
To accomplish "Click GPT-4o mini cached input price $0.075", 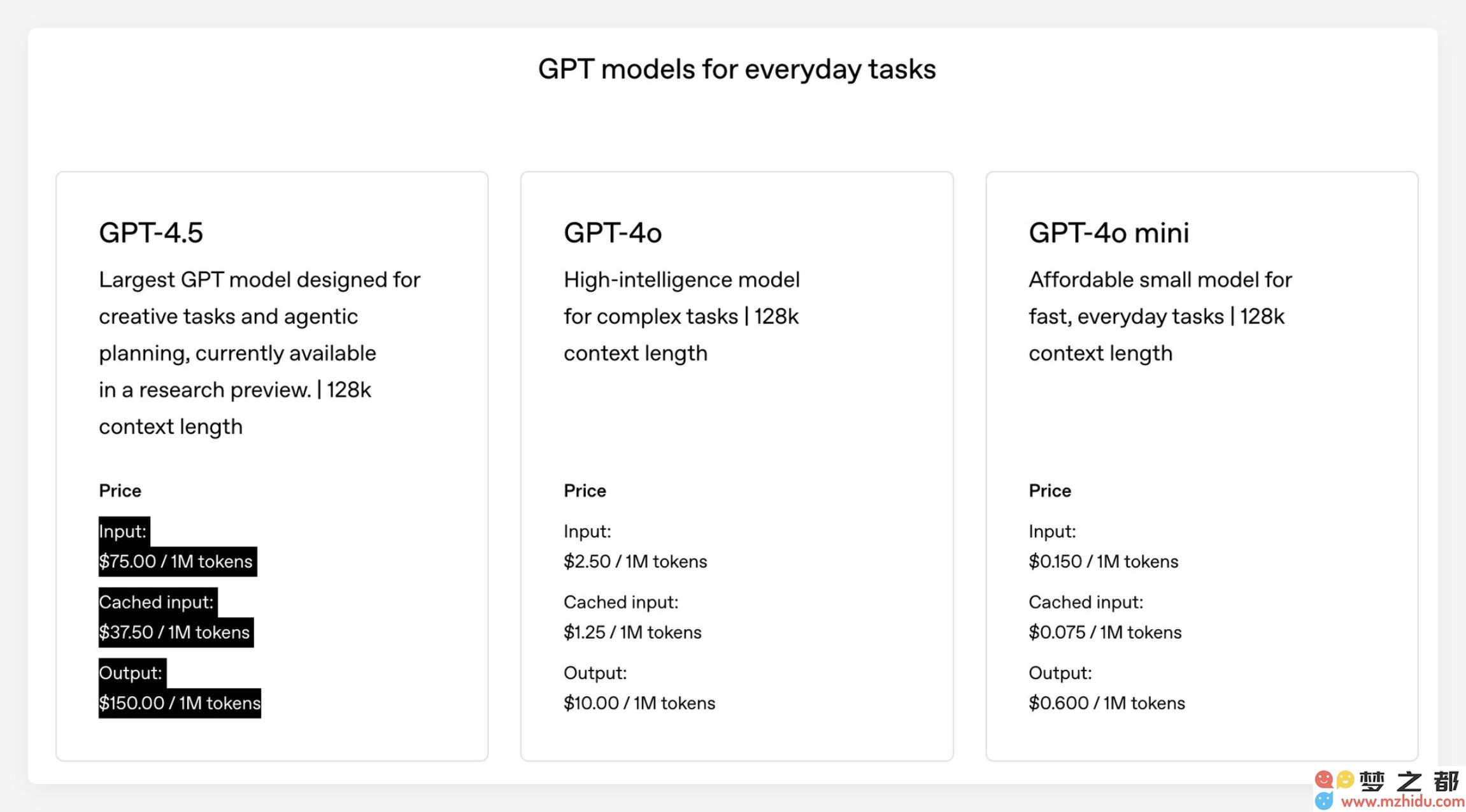I will pos(1105,632).
